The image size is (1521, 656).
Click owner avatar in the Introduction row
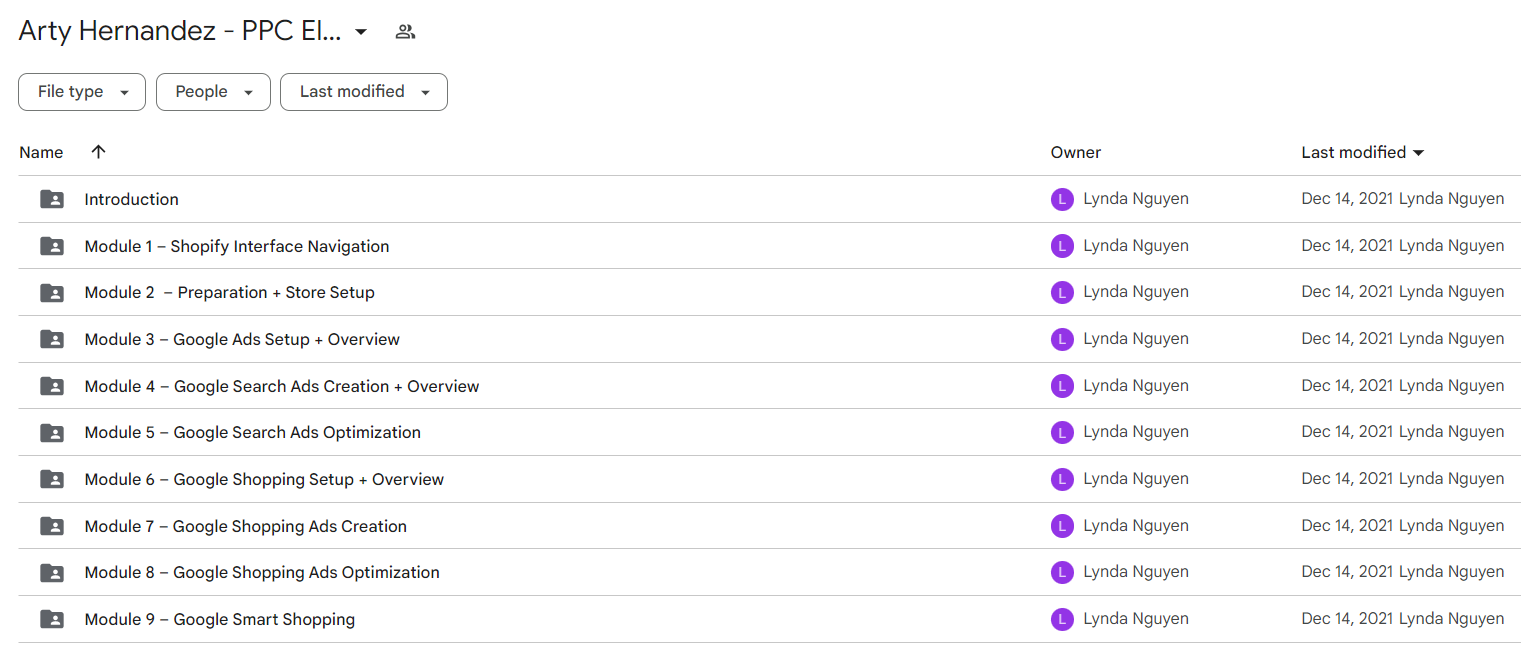tap(1062, 199)
